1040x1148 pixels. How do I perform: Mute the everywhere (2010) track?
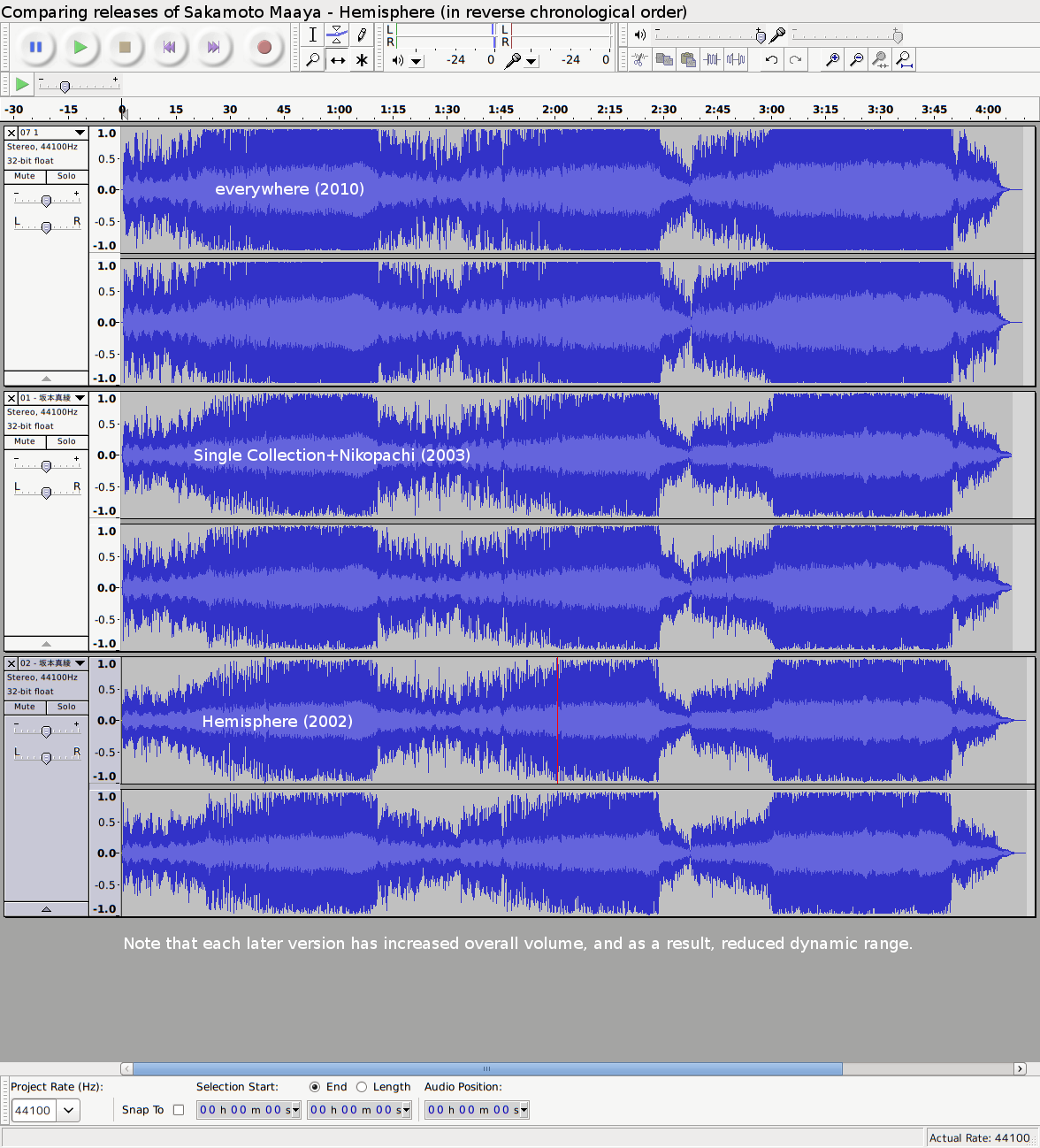coord(25,176)
